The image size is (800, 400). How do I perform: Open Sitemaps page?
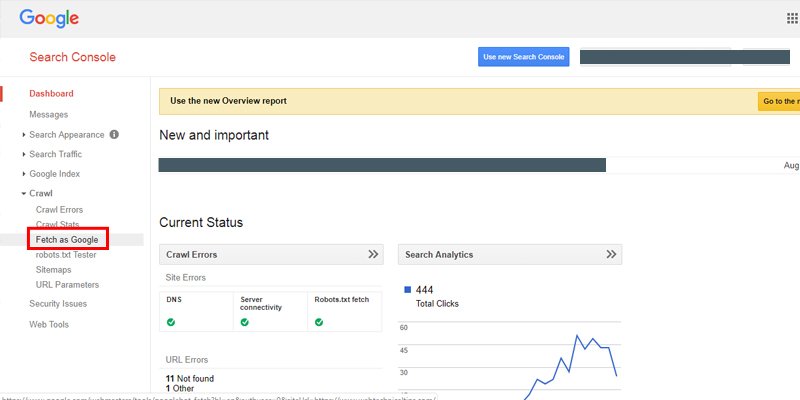tap(54, 269)
